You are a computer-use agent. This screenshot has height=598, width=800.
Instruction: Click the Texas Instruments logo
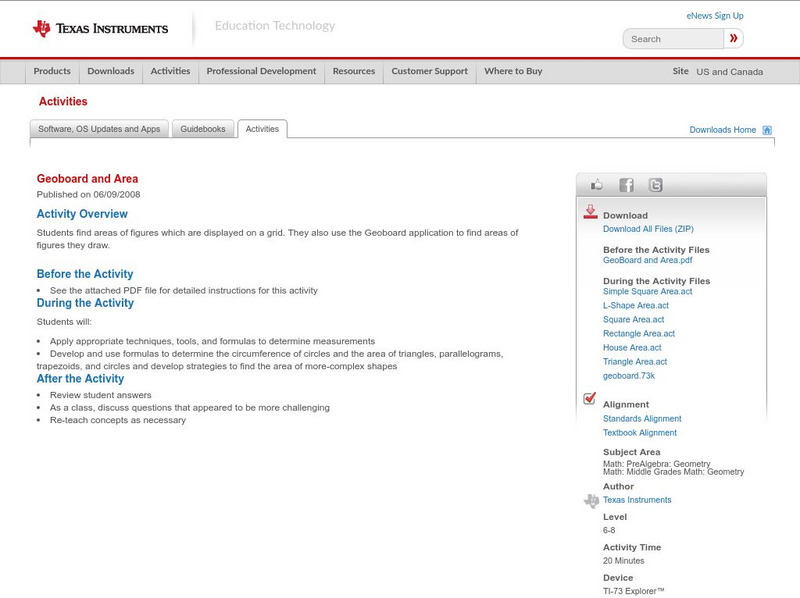[x=100, y=29]
